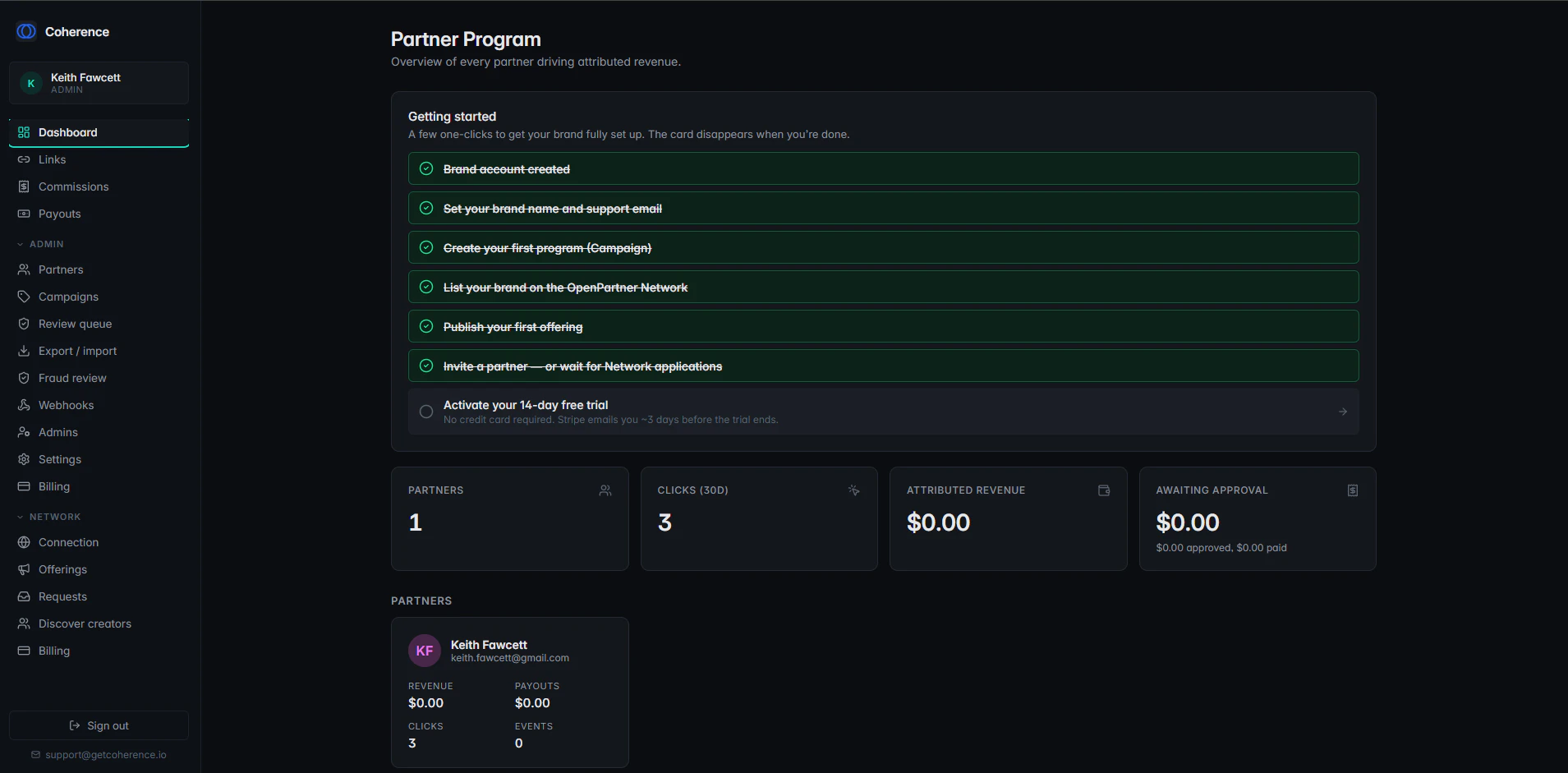The height and width of the screenshot is (773, 1568).
Task: Click the Requests inbox icon
Action: pos(24,596)
